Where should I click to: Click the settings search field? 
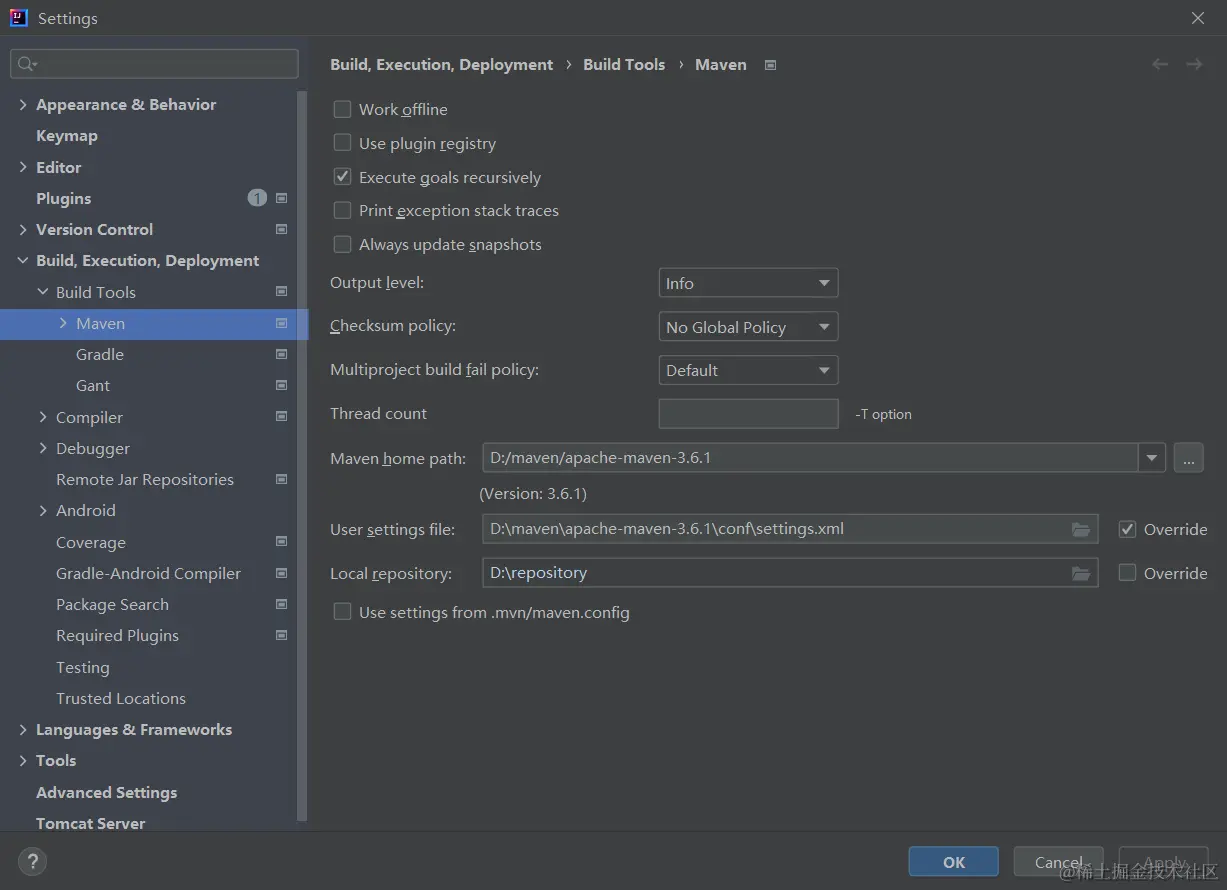154,64
